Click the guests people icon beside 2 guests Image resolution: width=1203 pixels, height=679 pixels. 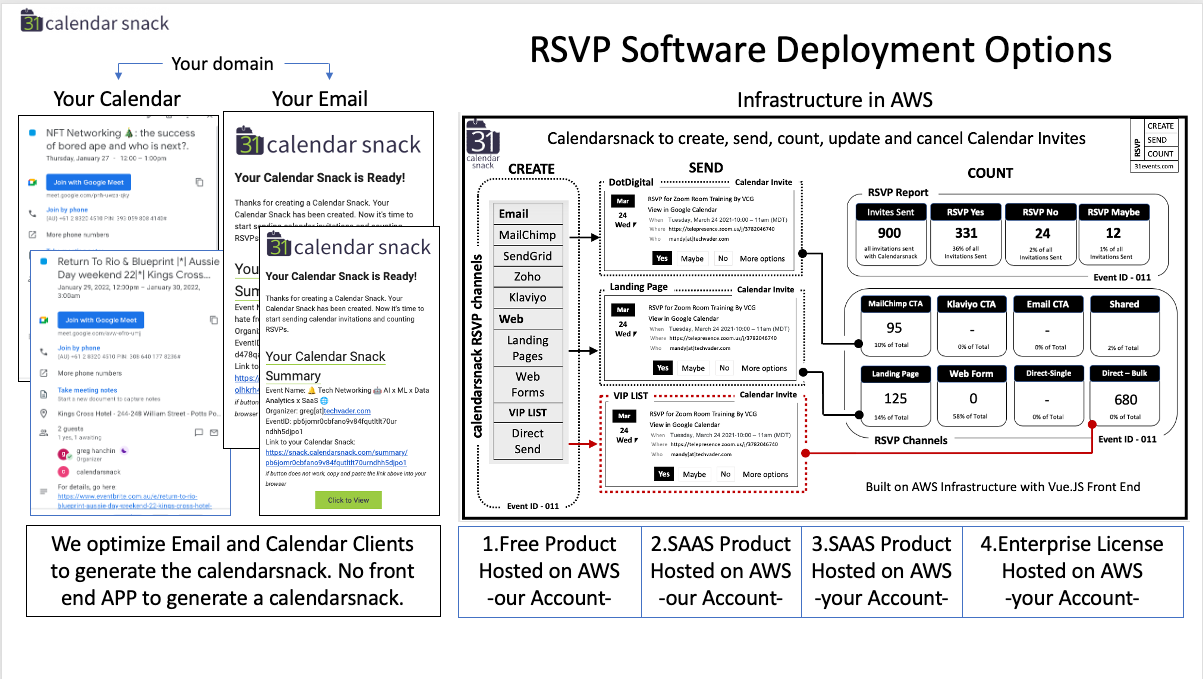tap(44, 433)
